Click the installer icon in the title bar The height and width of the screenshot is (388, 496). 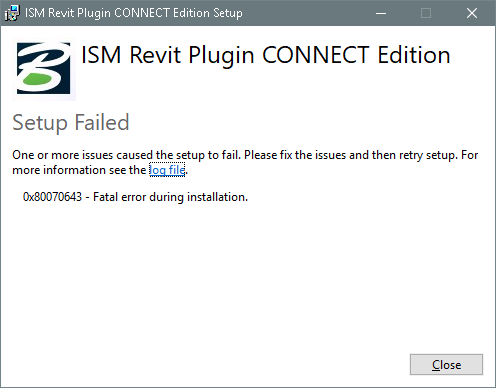click(12, 13)
